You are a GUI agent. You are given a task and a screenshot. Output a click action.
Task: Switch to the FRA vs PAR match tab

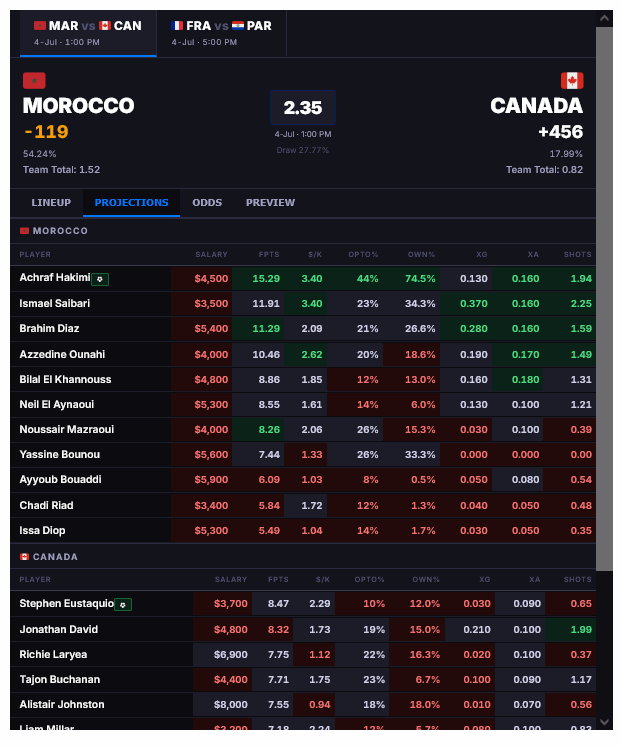point(221,33)
